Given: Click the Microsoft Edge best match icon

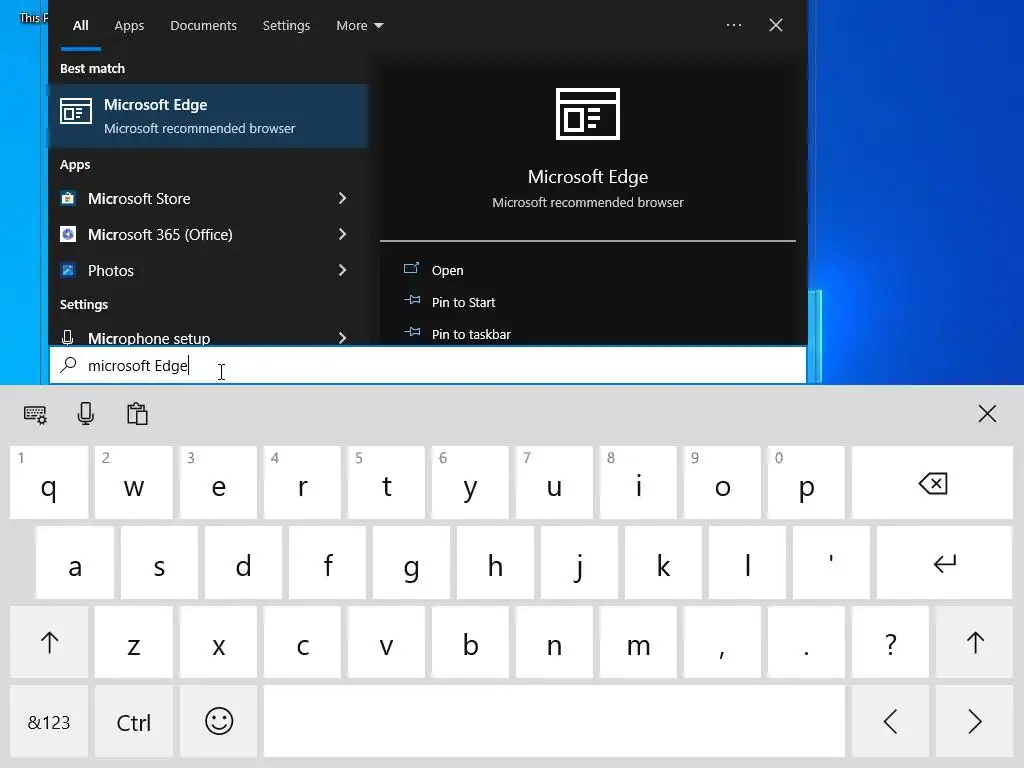Looking at the screenshot, I should click(x=76, y=111).
